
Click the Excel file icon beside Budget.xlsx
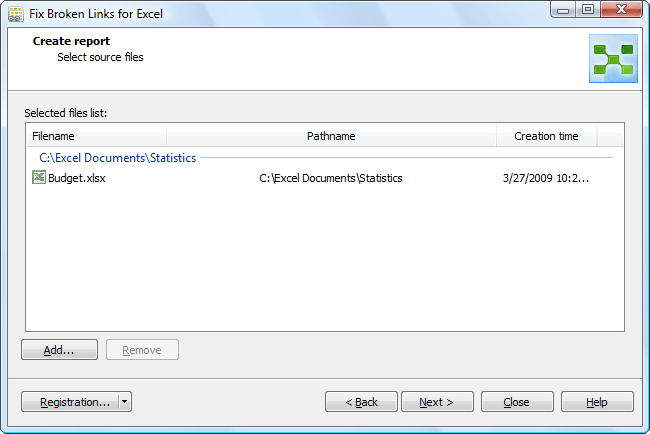(x=39, y=177)
